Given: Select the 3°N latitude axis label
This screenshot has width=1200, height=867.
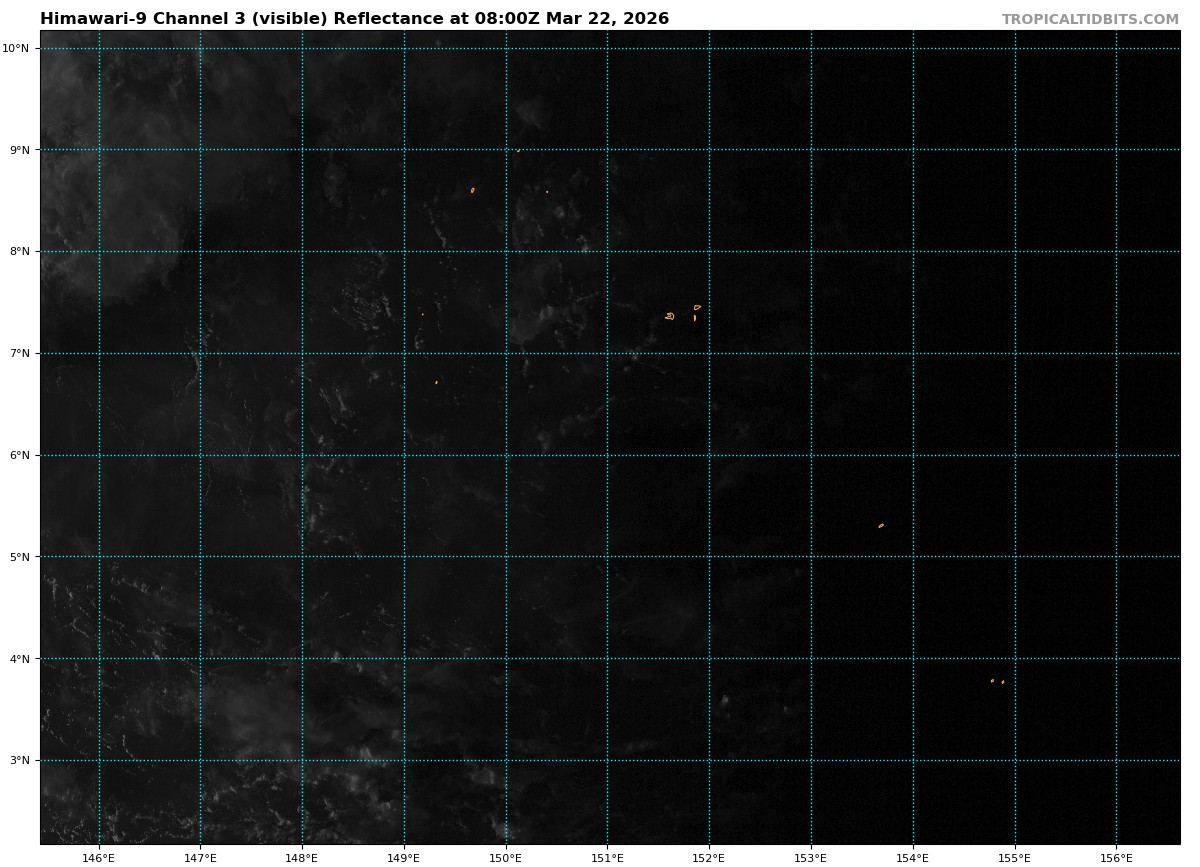Looking at the screenshot, I should tap(21, 760).
